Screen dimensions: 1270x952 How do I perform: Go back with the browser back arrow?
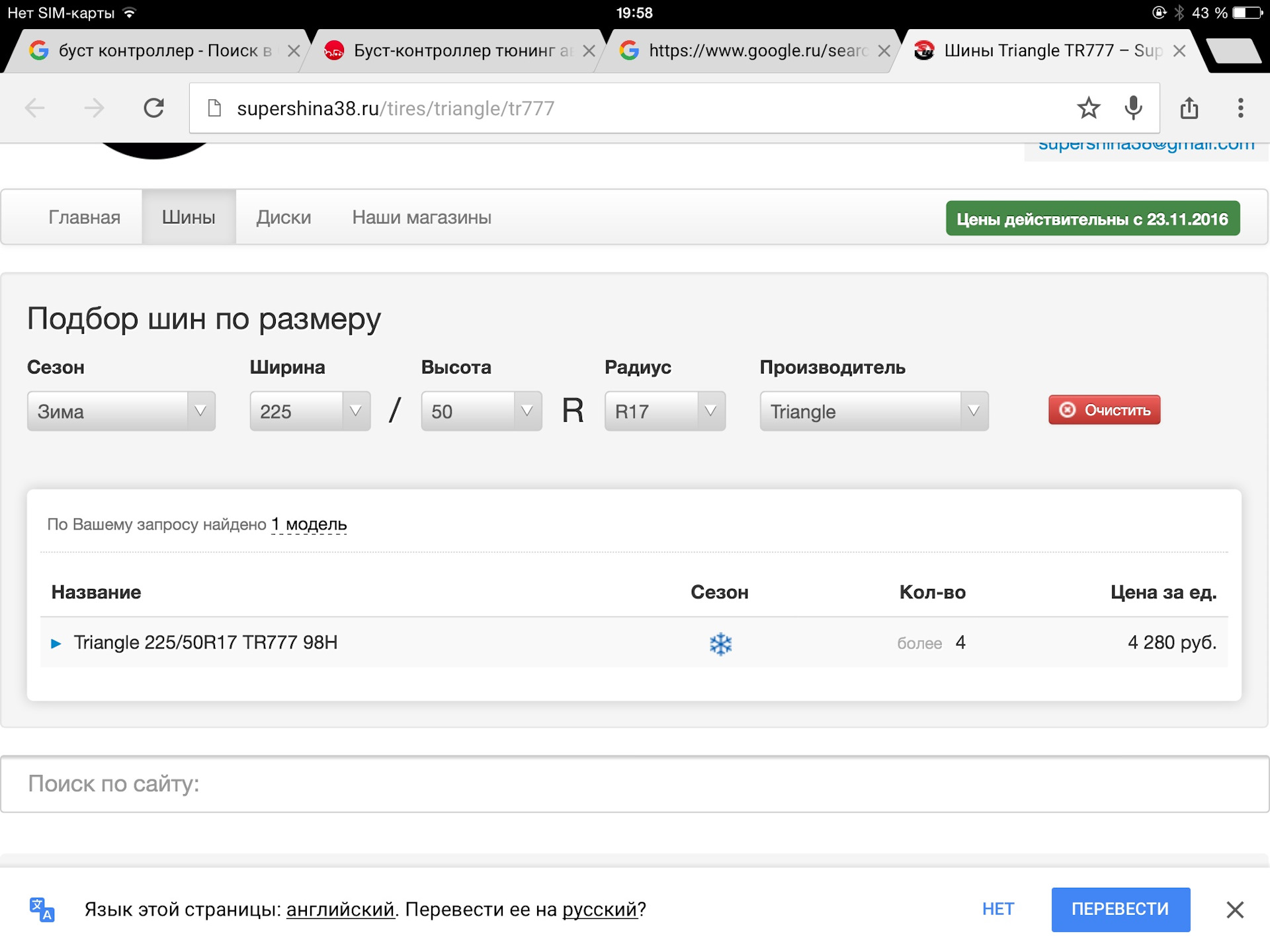click(34, 108)
